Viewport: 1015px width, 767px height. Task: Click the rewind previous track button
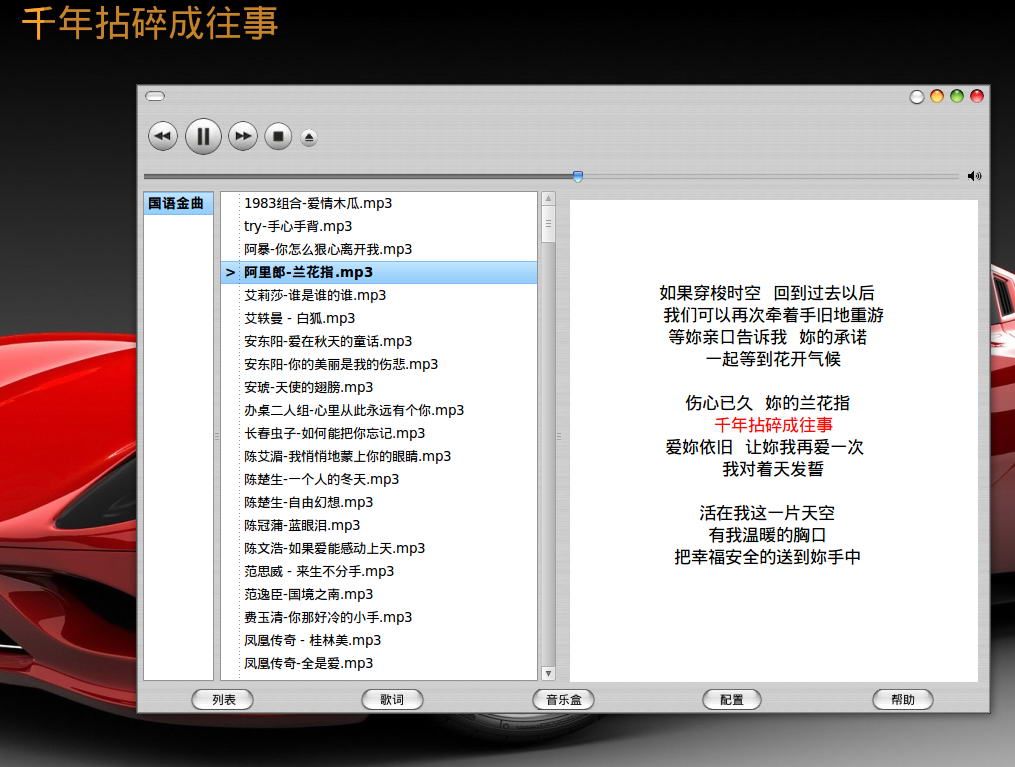[x=162, y=137]
